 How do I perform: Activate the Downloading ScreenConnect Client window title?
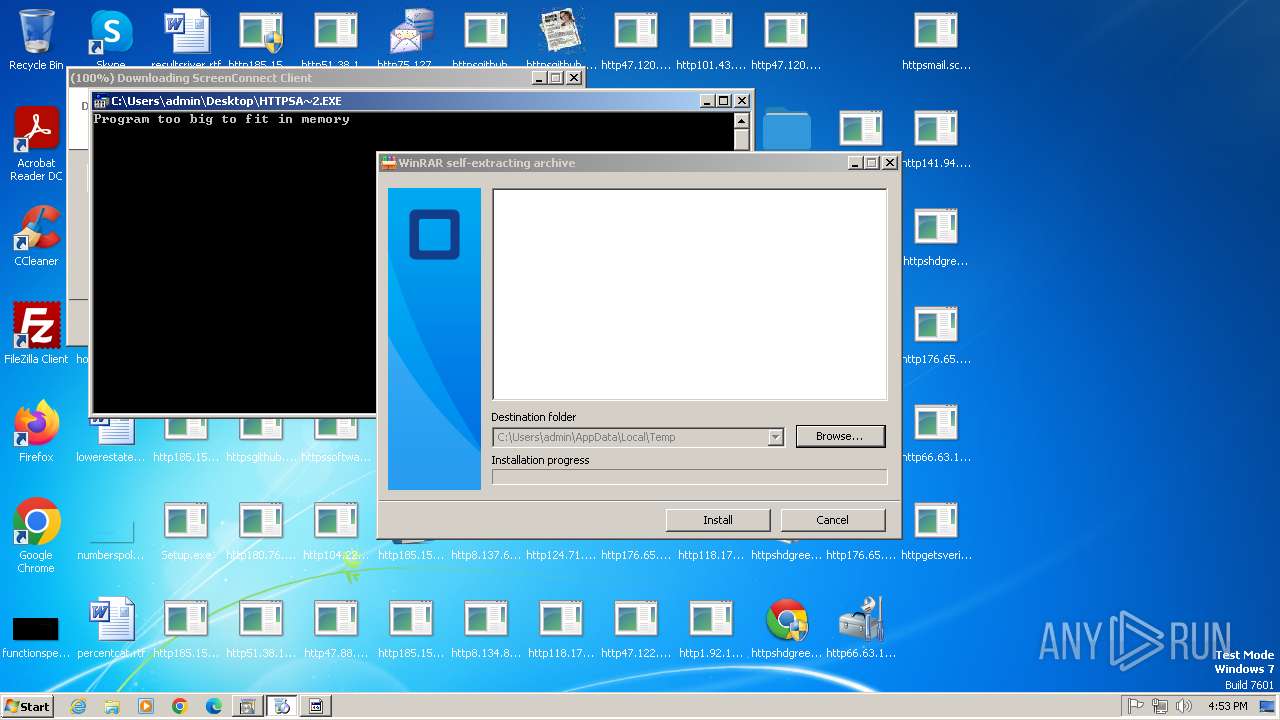191,78
